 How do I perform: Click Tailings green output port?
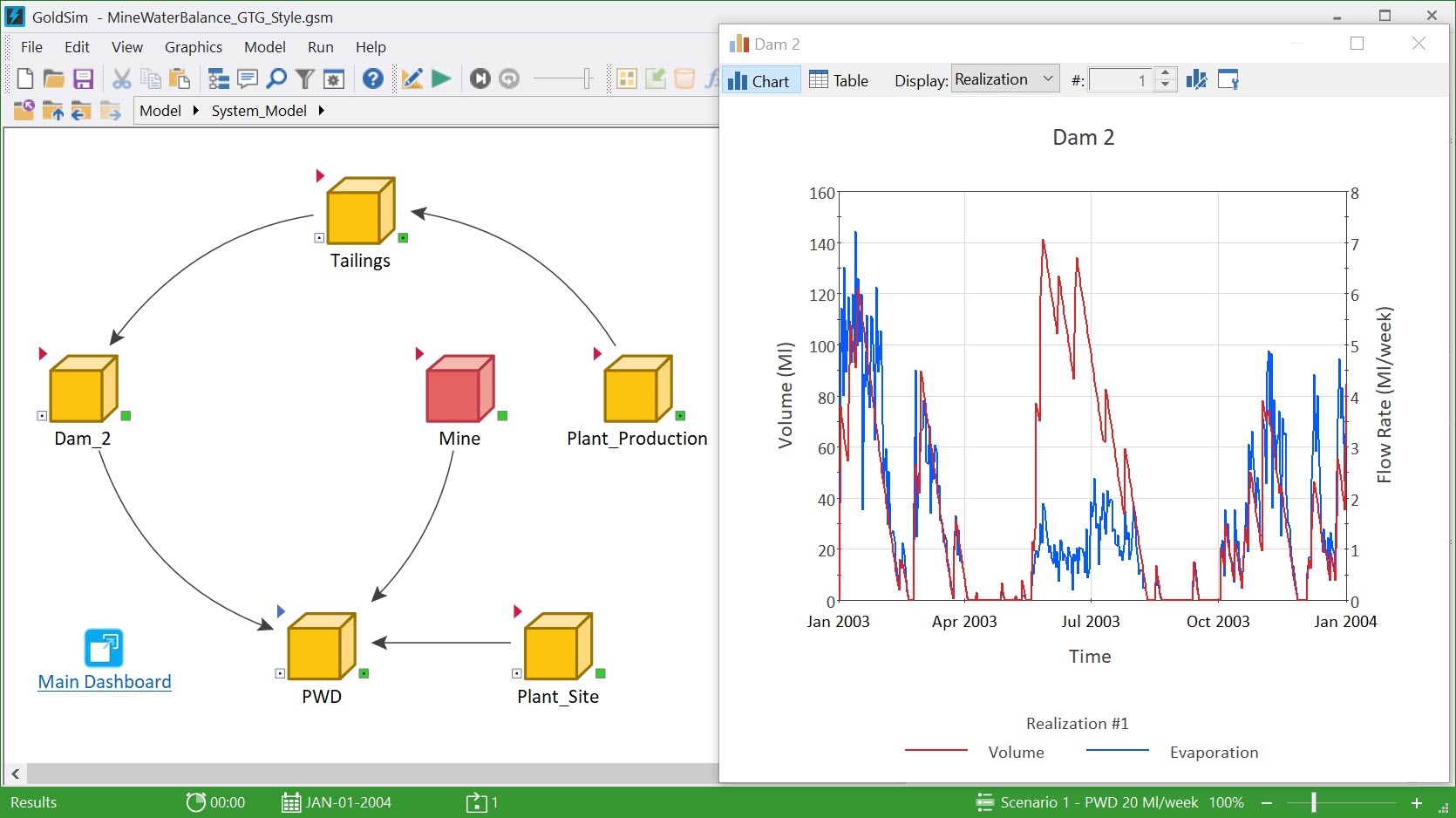[x=403, y=237]
